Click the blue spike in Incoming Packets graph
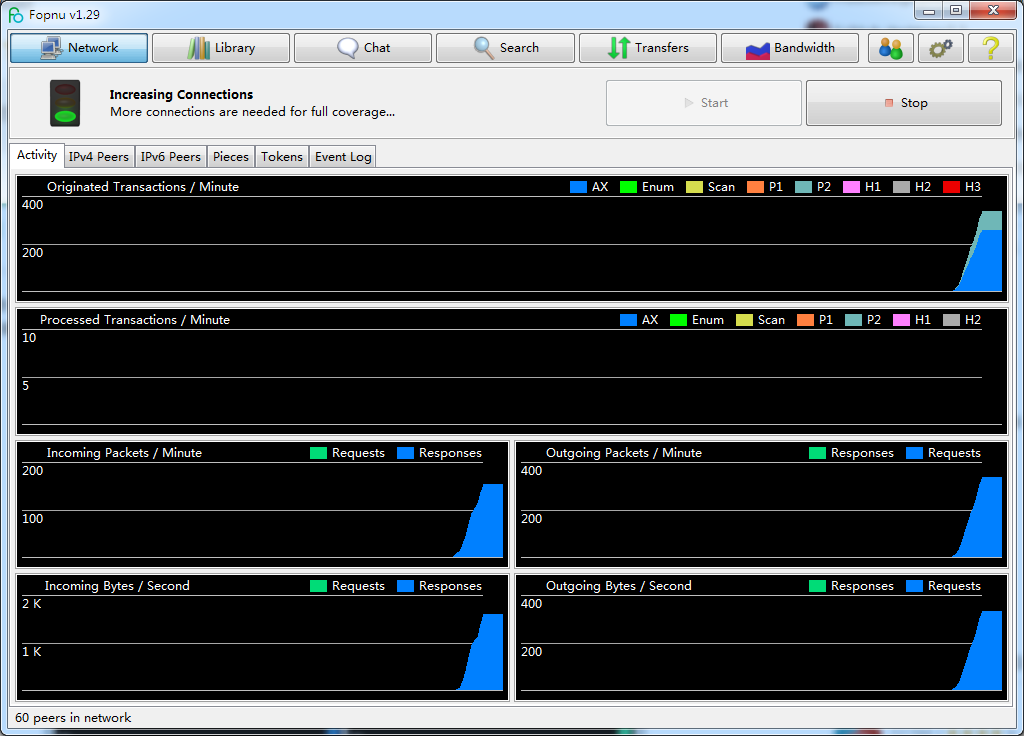The height and width of the screenshot is (736, 1024). (x=488, y=526)
